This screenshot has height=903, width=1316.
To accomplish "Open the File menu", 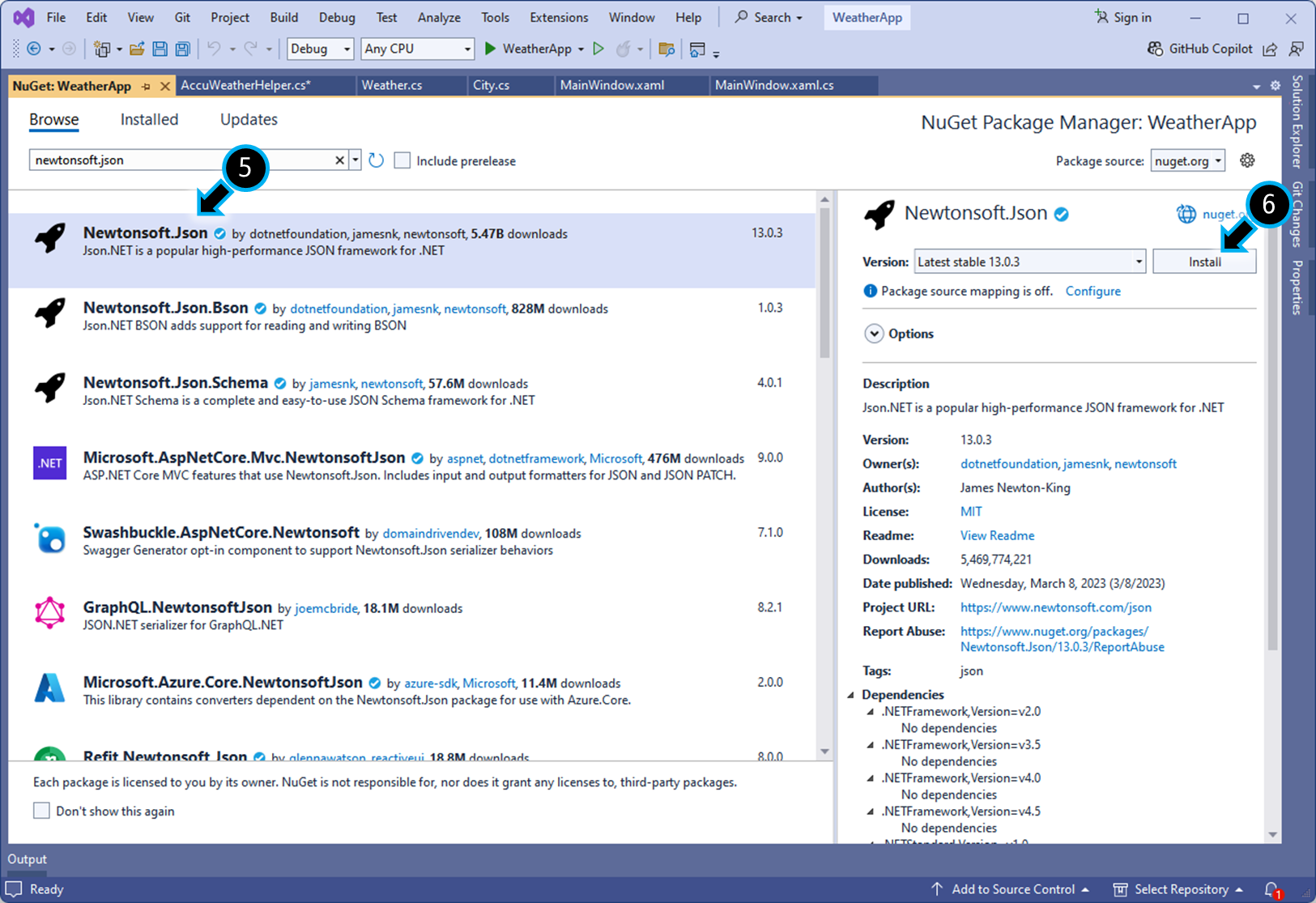I will [x=57, y=17].
